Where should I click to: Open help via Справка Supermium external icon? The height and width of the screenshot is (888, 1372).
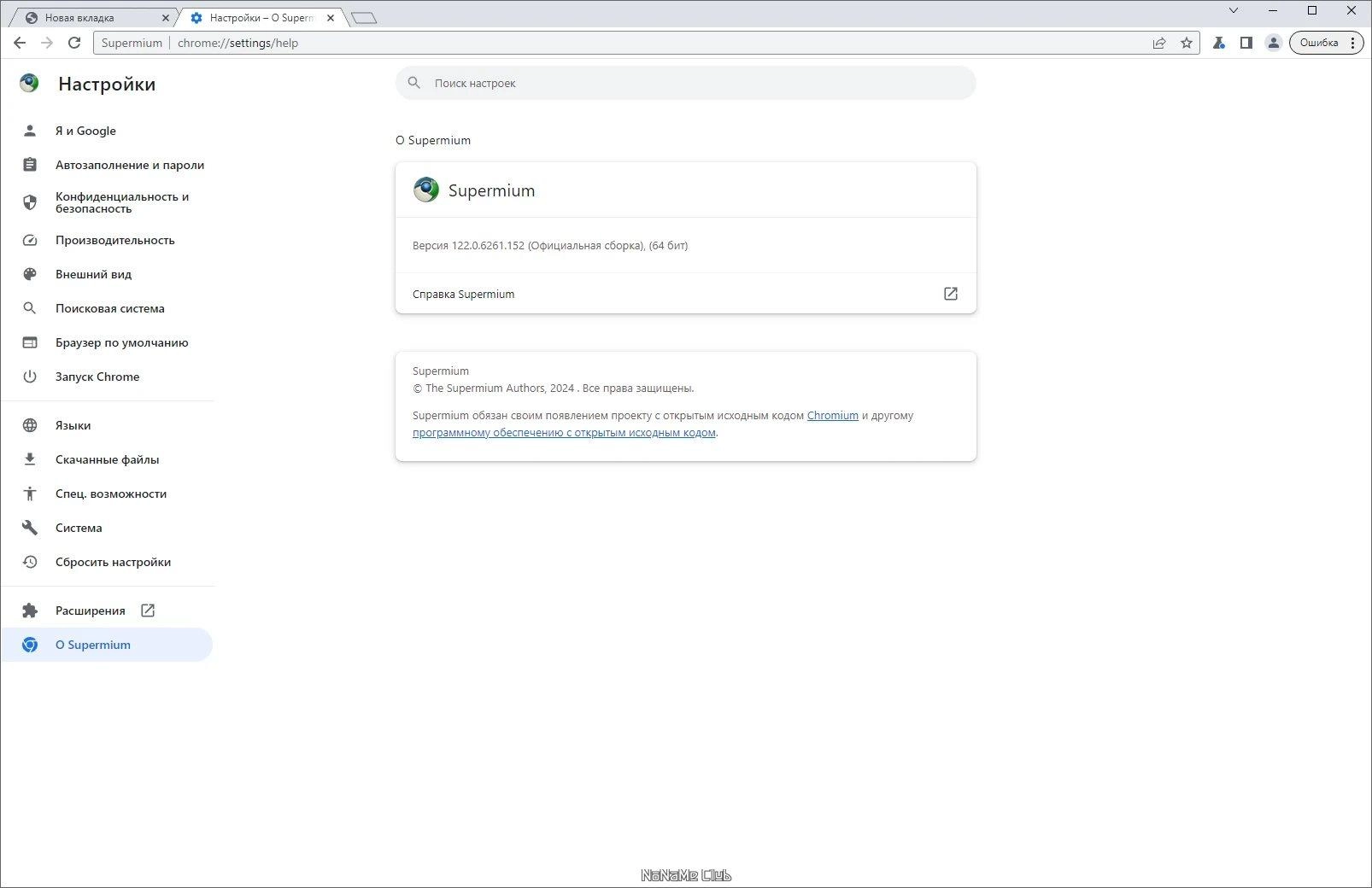pyautogui.click(x=951, y=294)
